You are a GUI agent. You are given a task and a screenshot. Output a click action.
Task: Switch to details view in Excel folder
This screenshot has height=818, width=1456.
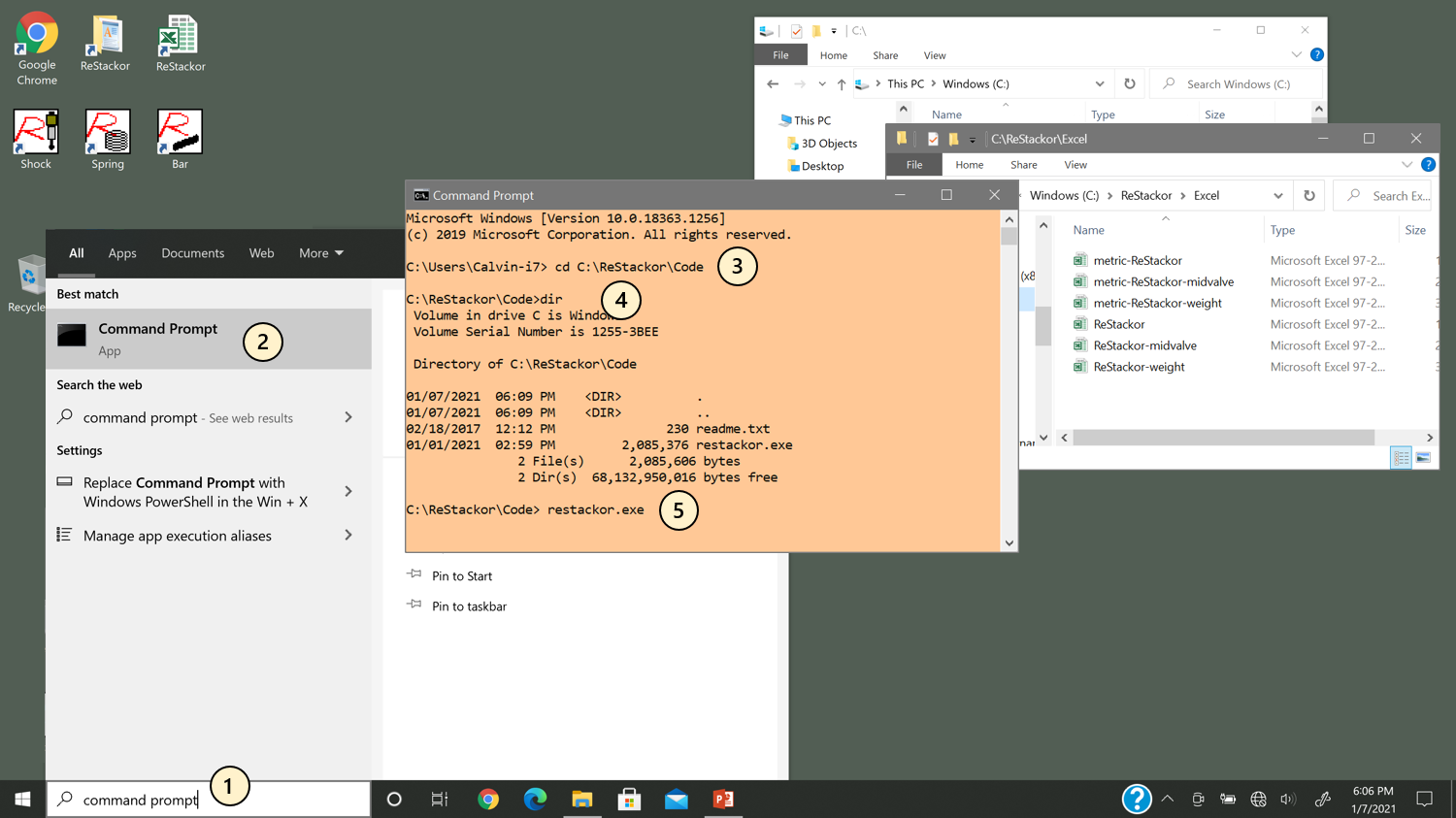click(1401, 458)
